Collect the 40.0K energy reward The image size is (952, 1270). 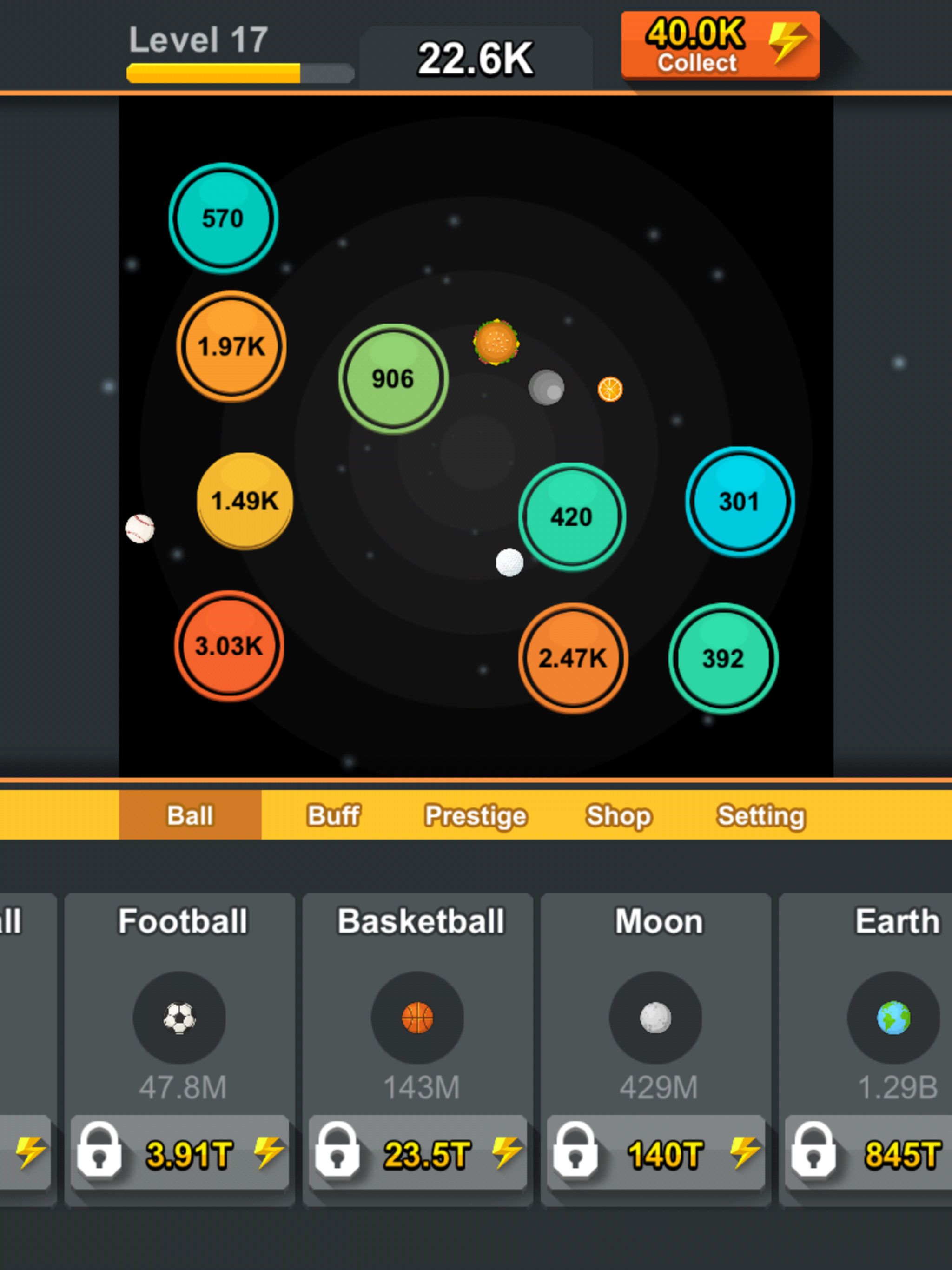(720, 45)
